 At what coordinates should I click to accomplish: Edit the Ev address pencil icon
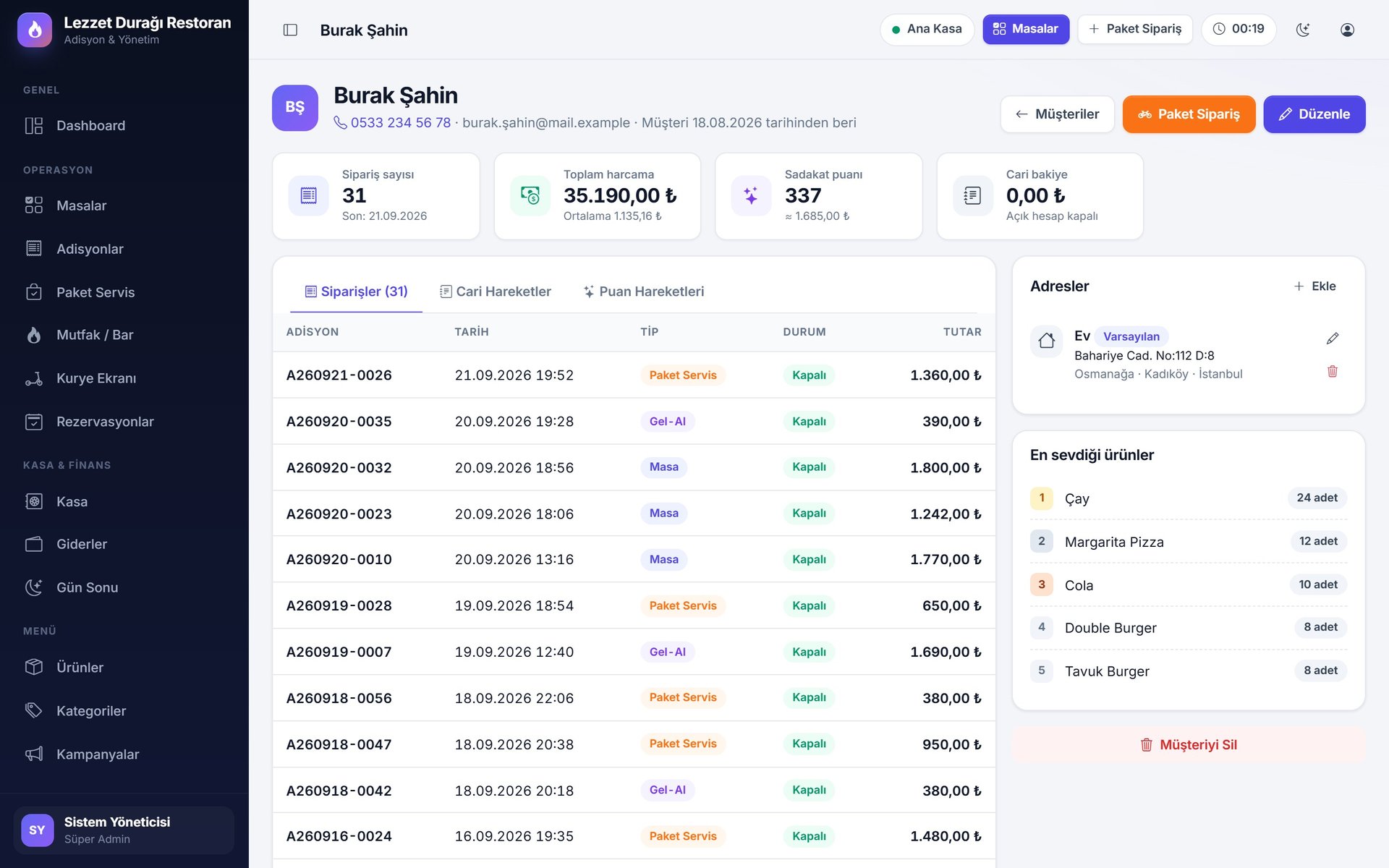tap(1333, 339)
